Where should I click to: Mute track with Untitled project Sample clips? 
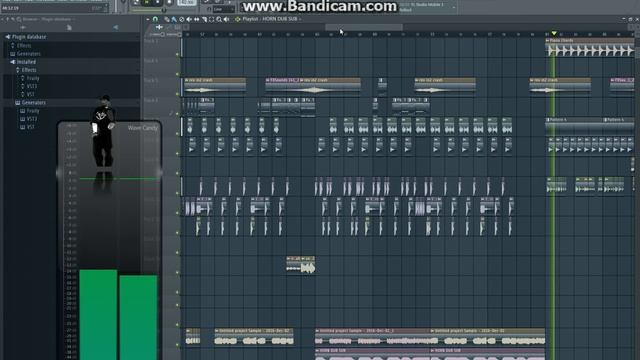177,344
